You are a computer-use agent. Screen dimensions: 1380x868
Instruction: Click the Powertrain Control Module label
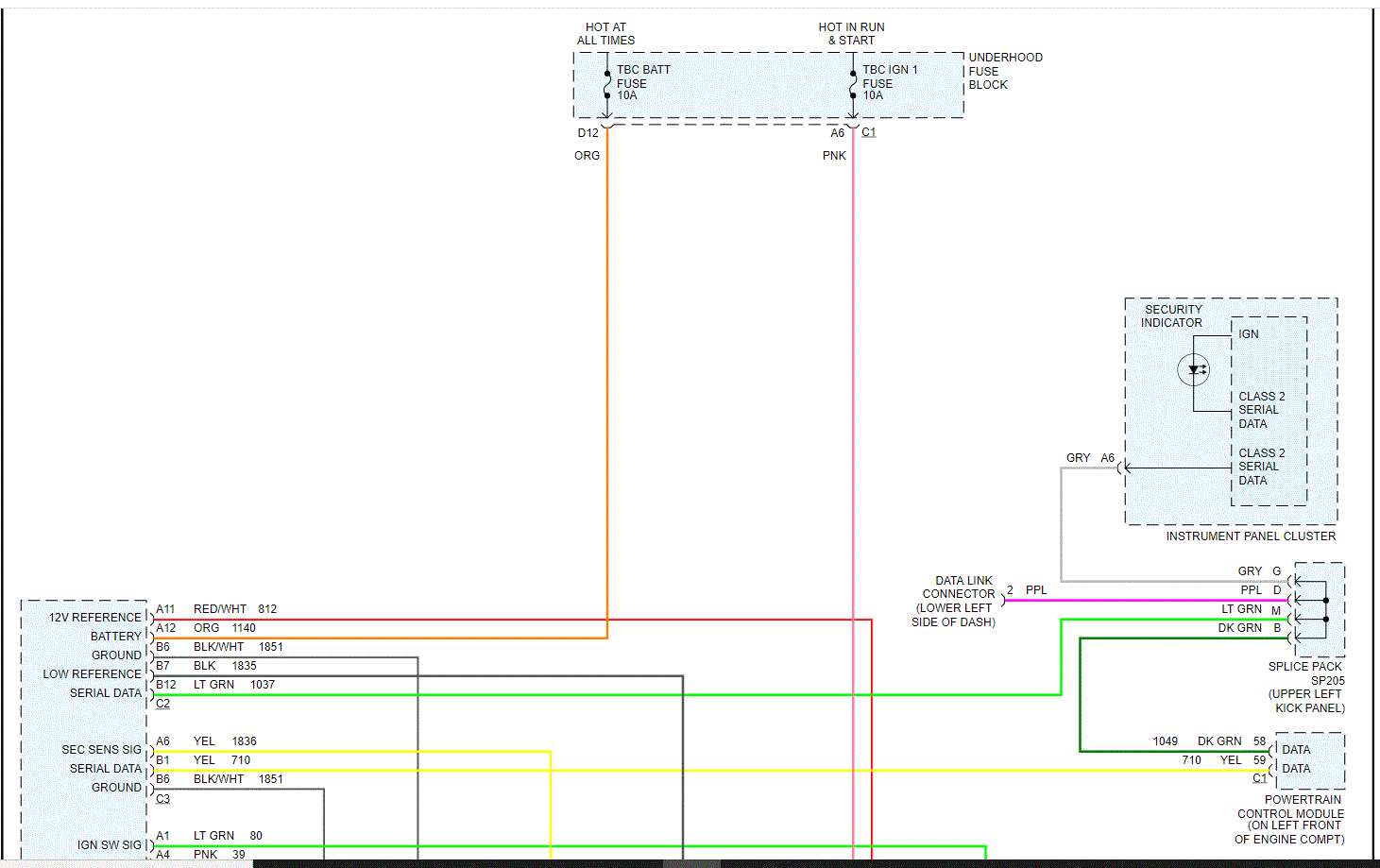(1290, 820)
